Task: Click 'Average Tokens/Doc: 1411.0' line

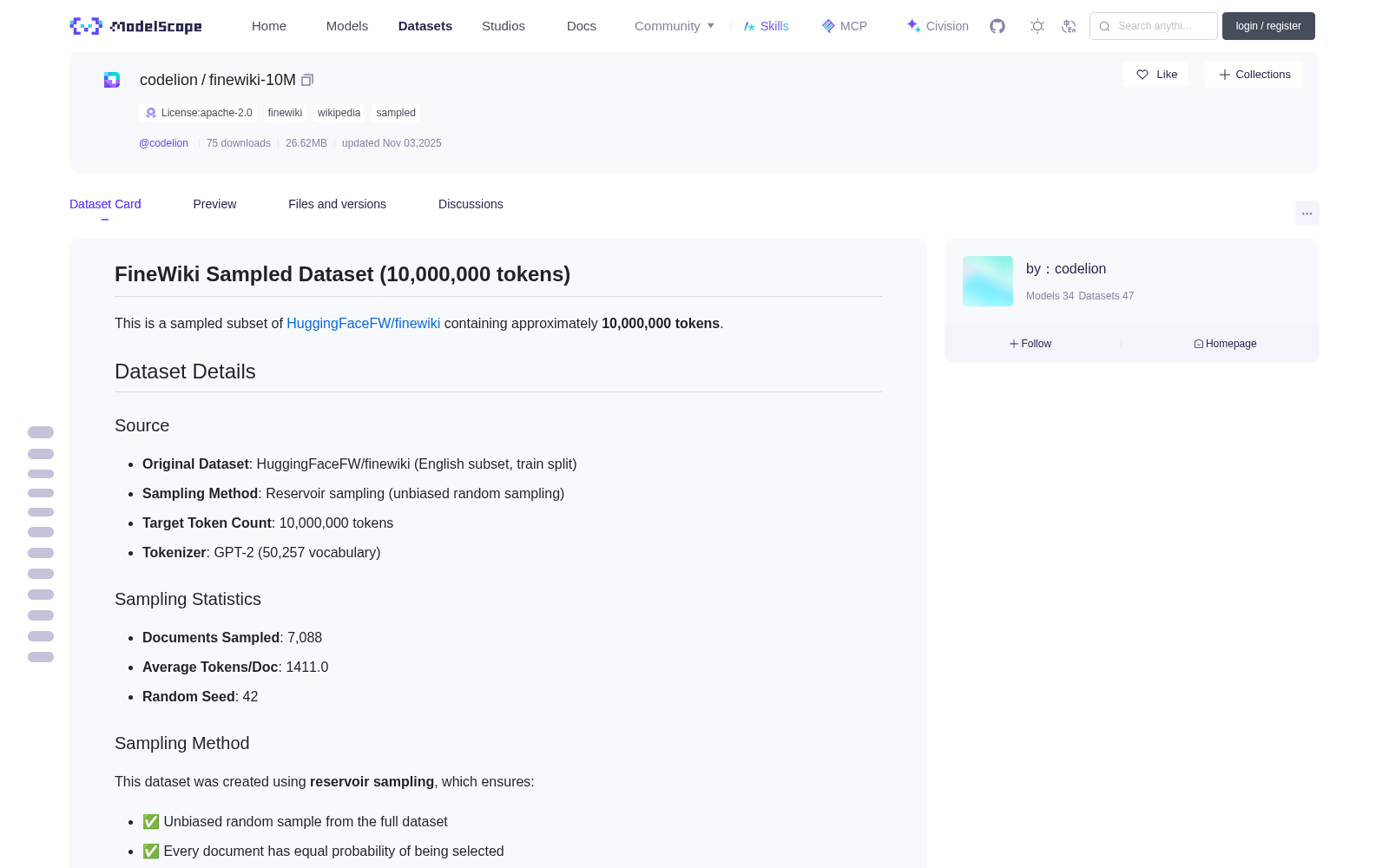Action: 235,667
